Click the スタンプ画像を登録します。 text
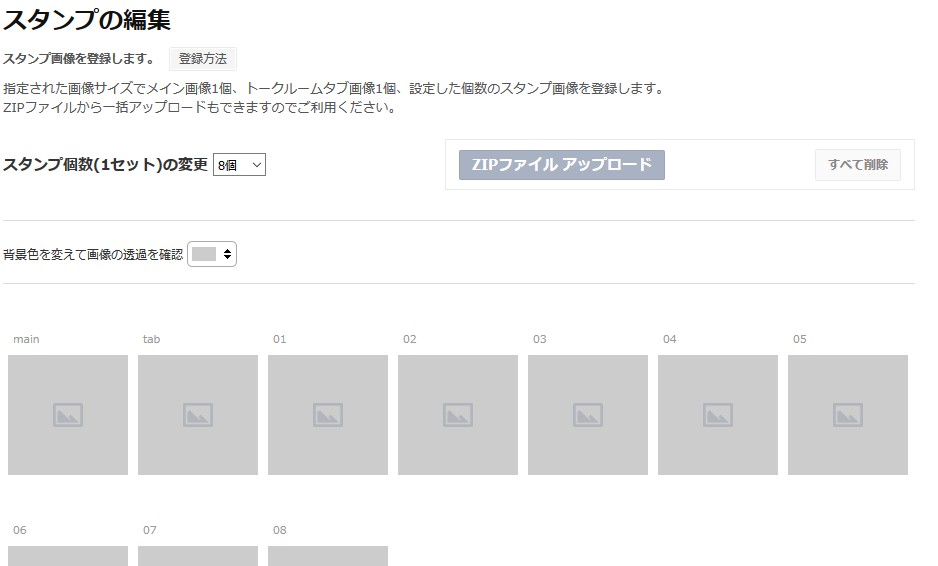938x566 pixels. click(79, 59)
